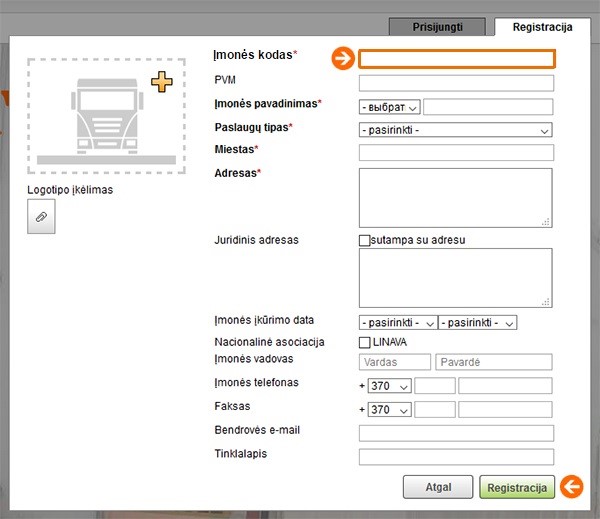Click the Bendrovės e-mail input field
600x519 pixels.
click(456, 433)
